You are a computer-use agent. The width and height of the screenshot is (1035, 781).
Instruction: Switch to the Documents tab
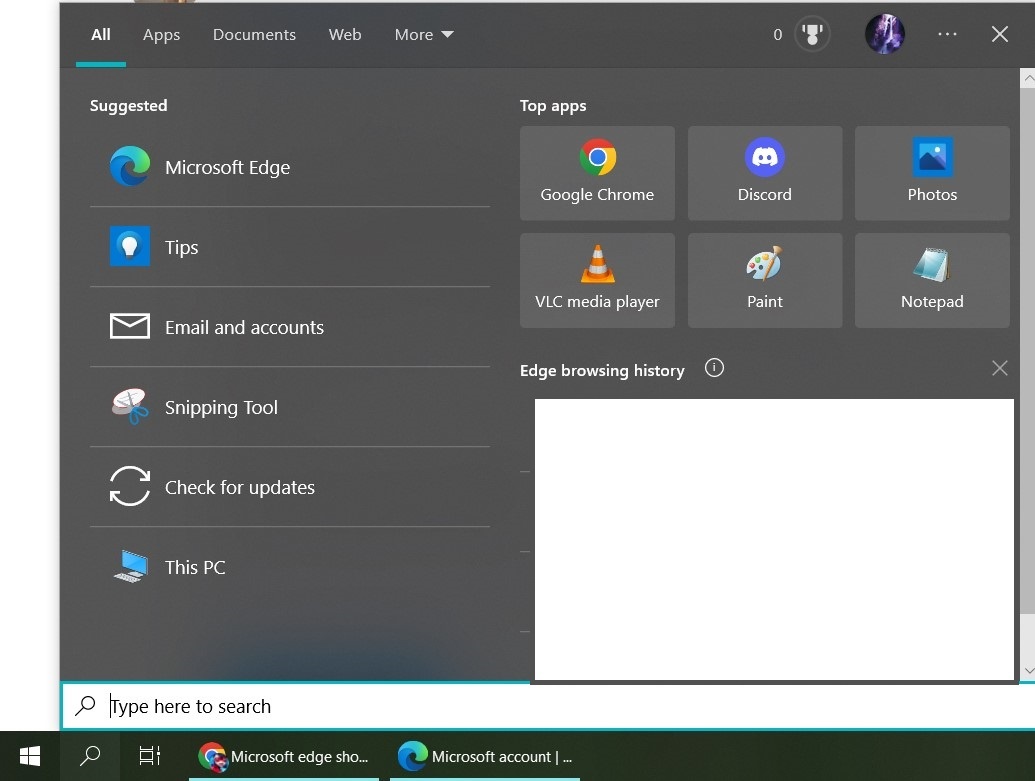[x=254, y=34]
